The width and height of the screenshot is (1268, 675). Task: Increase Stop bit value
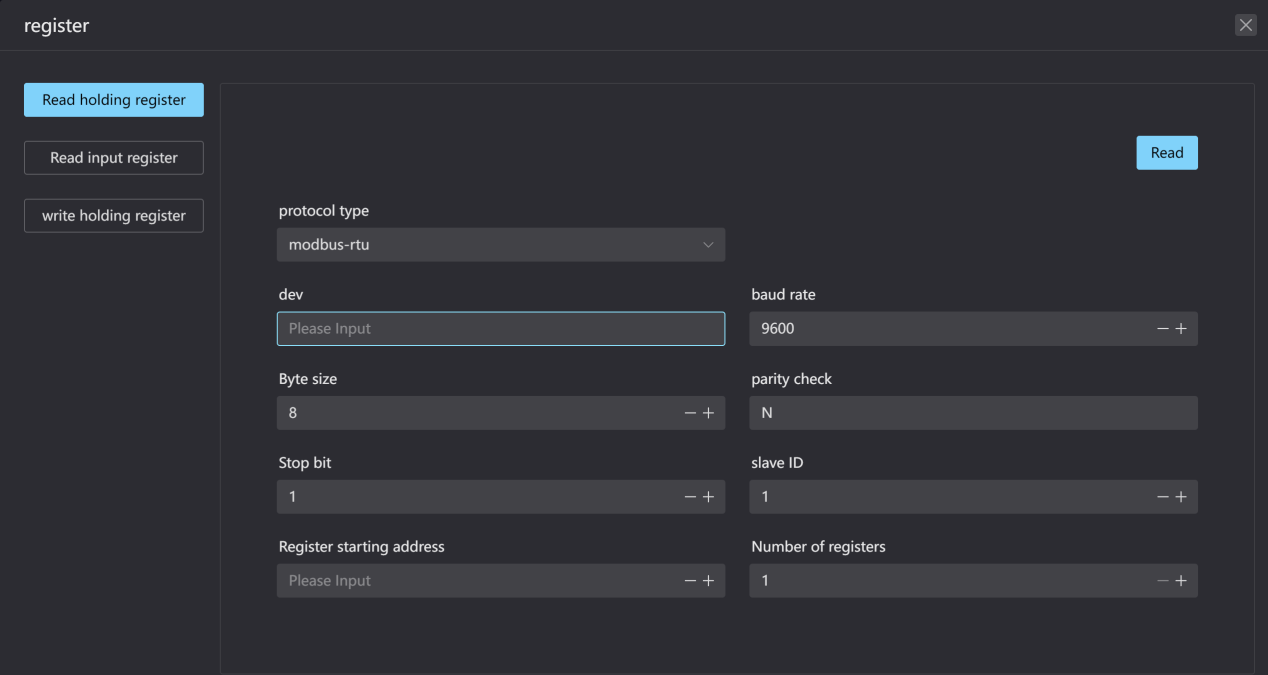tap(709, 497)
